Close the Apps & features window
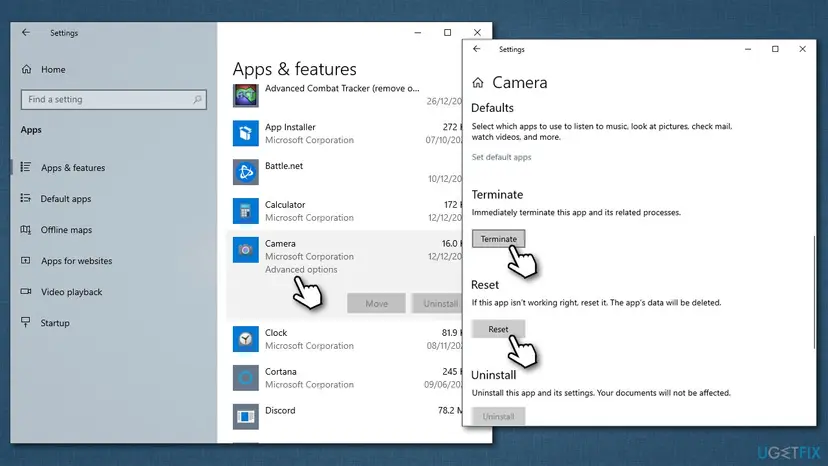The height and width of the screenshot is (466, 828). pyautogui.click(x=477, y=33)
